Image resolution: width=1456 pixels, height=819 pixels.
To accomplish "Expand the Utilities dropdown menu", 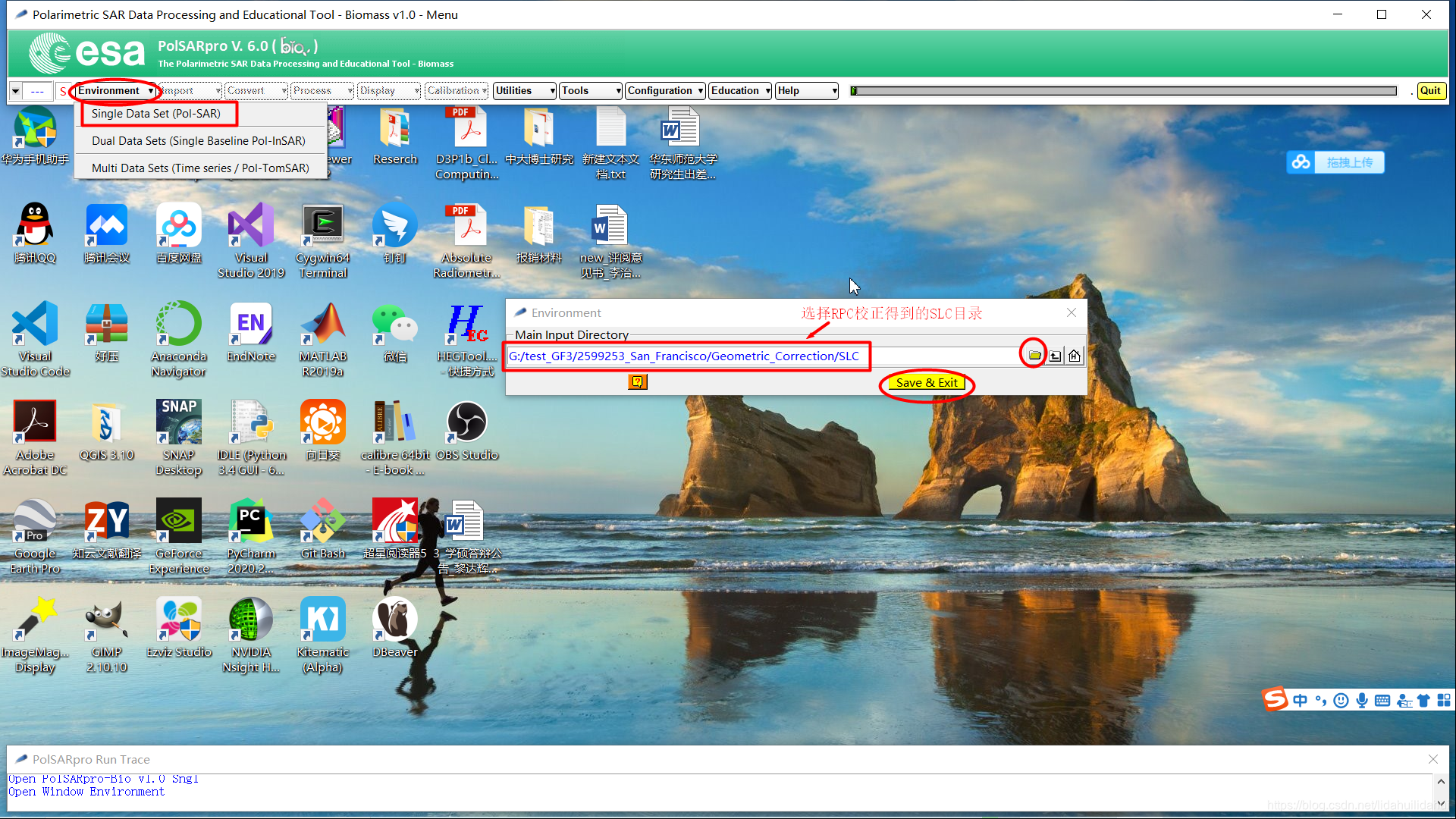I will pyautogui.click(x=524, y=91).
